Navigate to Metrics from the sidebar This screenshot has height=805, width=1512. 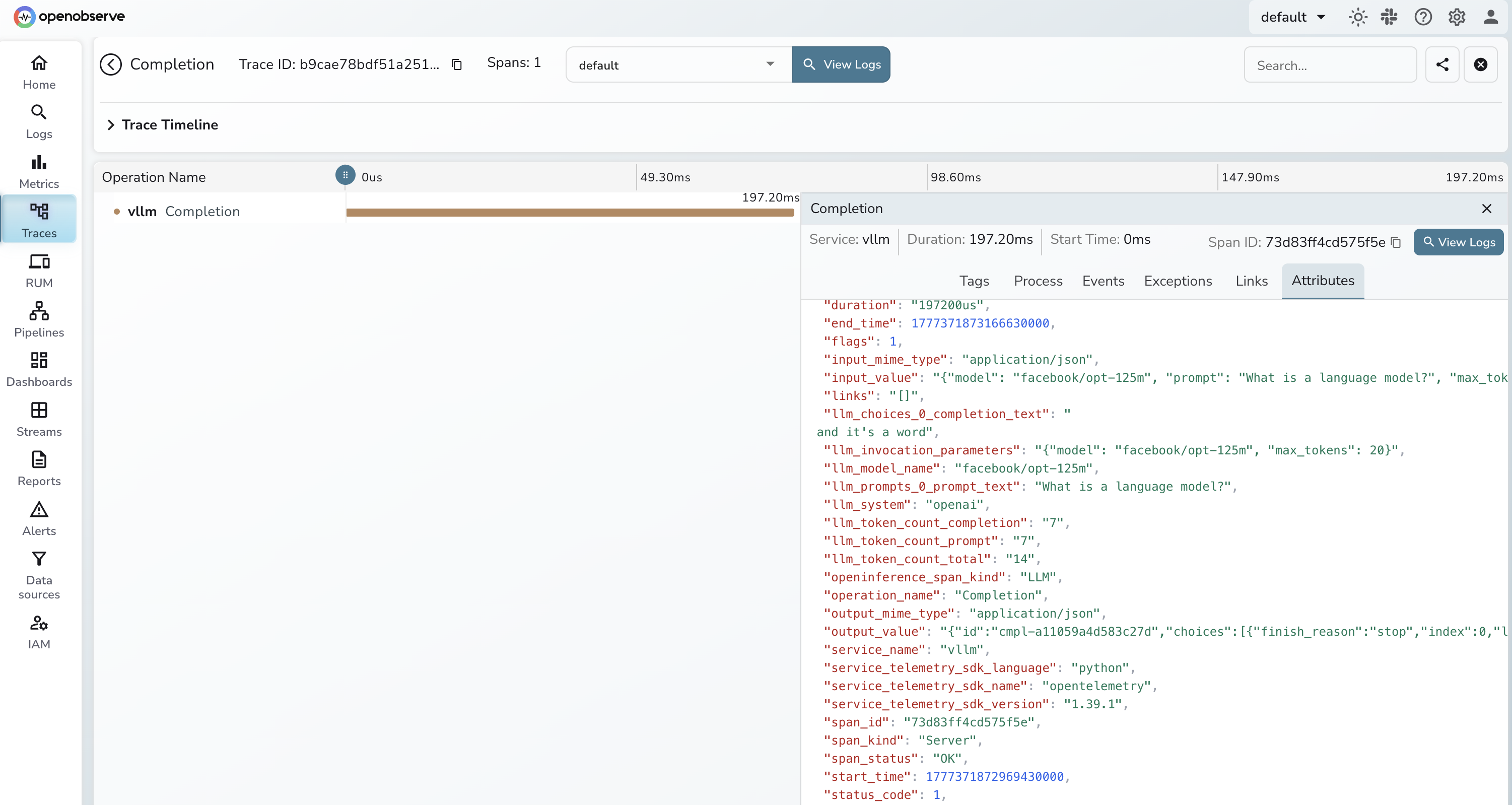click(39, 170)
